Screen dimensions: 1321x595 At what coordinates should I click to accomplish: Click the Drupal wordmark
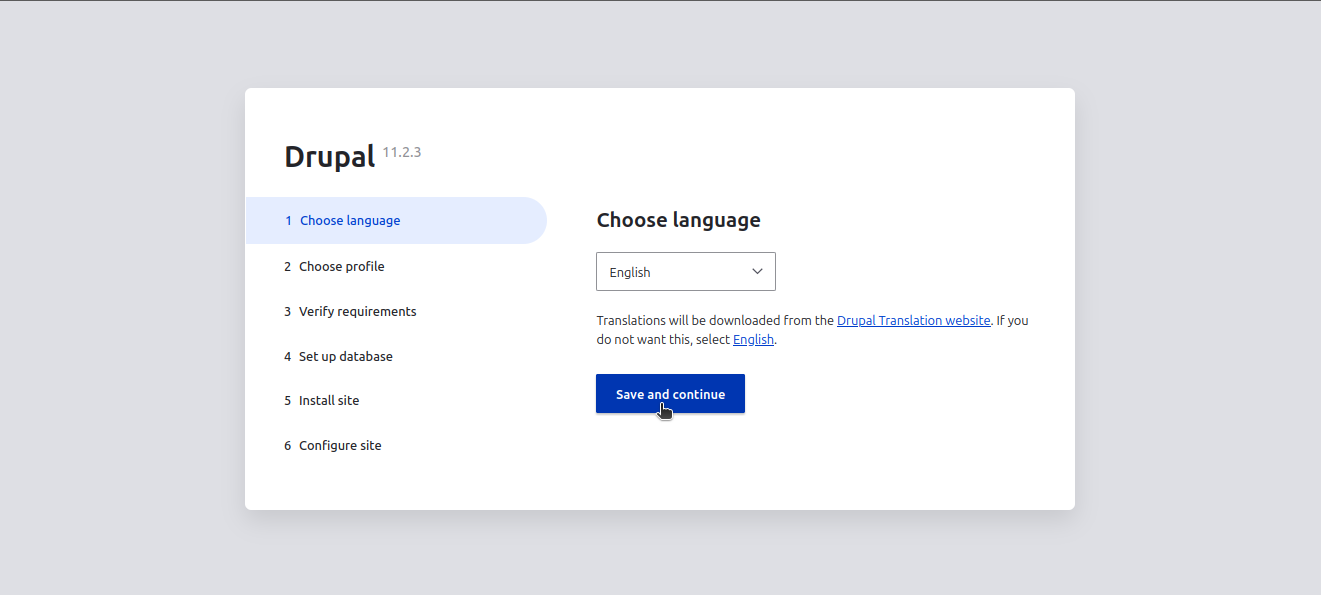pos(330,156)
